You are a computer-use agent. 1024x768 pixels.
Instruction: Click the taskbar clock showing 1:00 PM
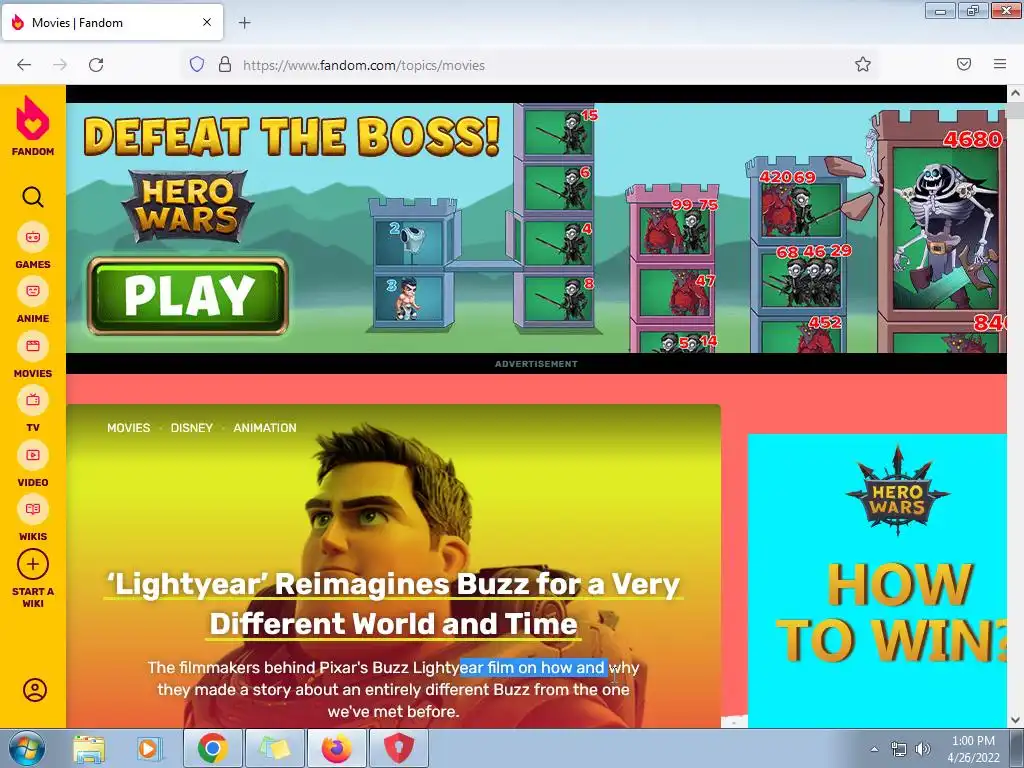pyautogui.click(x=973, y=749)
